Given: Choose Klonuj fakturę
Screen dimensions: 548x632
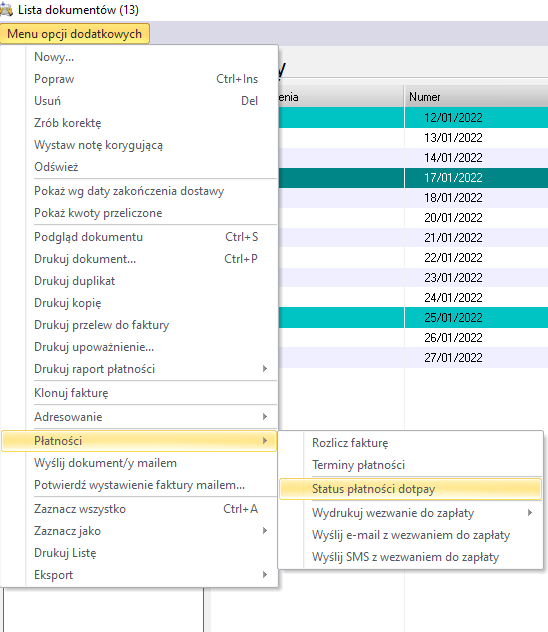Looking at the screenshot, I should pos(139,393).
